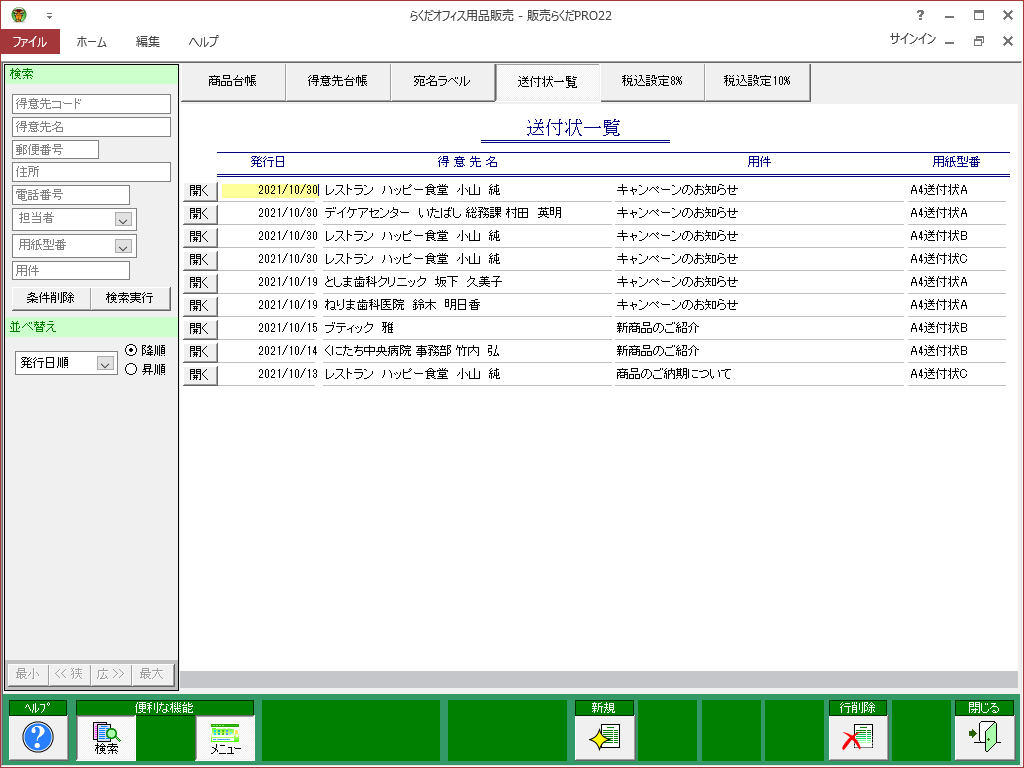Image resolution: width=1024 pixels, height=768 pixels.
Task: Click the 発行日 column header
Action: tap(268, 162)
